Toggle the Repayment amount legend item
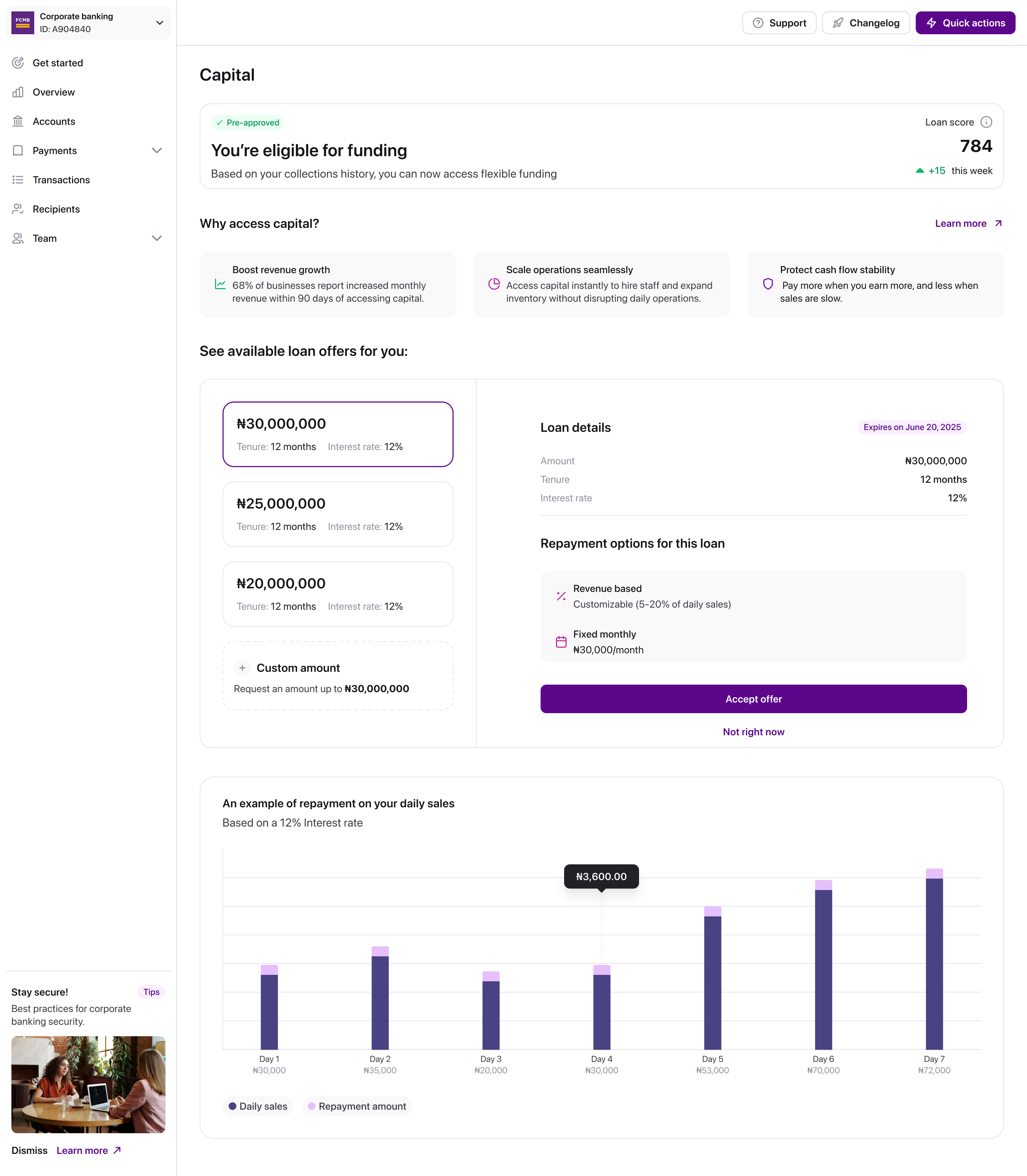The height and width of the screenshot is (1176, 1027). click(x=357, y=1106)
